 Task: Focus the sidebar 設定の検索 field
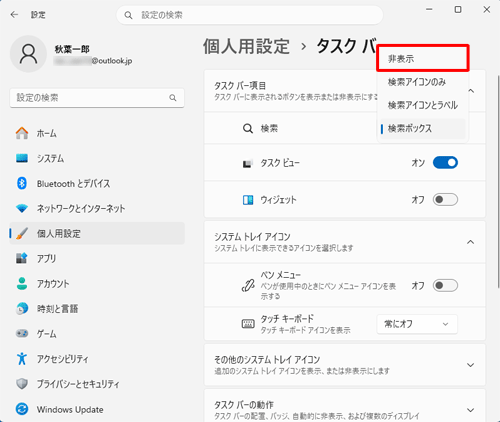pyautogui.click(x=97, y=98)
